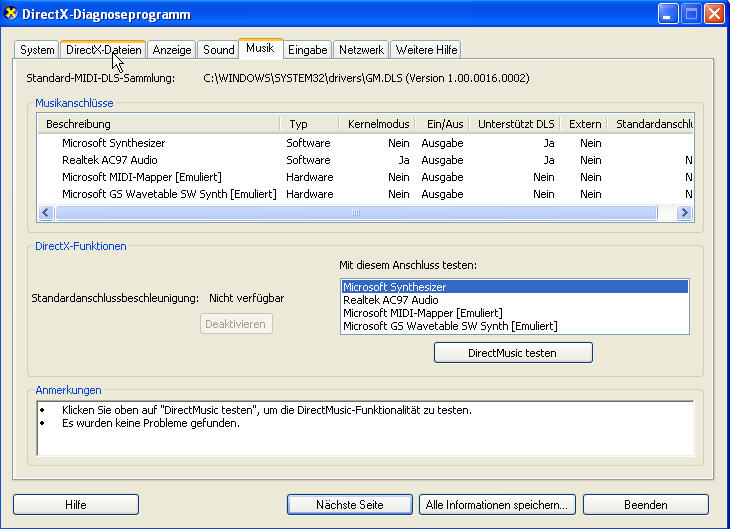This screenshot has width=730, height=529.
Task: Click the Ein/Aus column header
Action: click(x=442, y=124)
